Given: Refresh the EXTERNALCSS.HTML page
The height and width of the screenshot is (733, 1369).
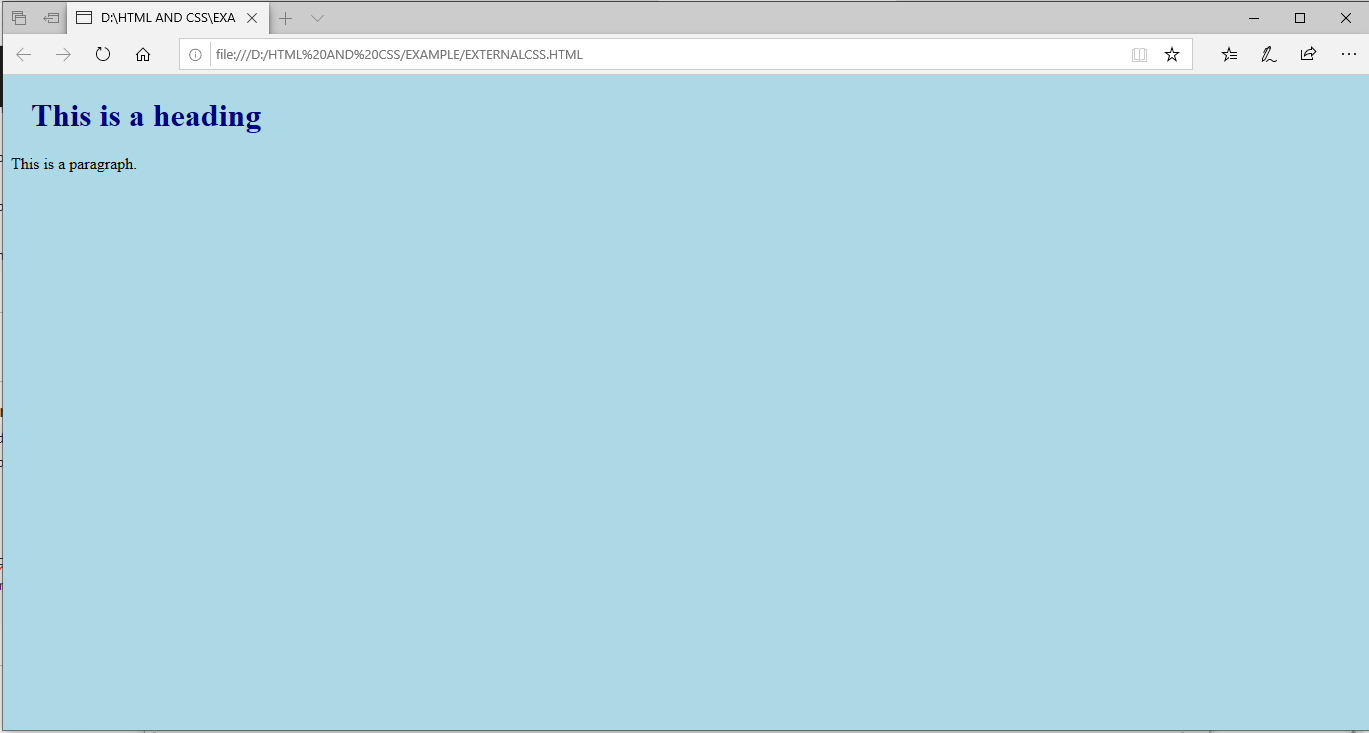Looking at the screenshot, I should (102, 54).
